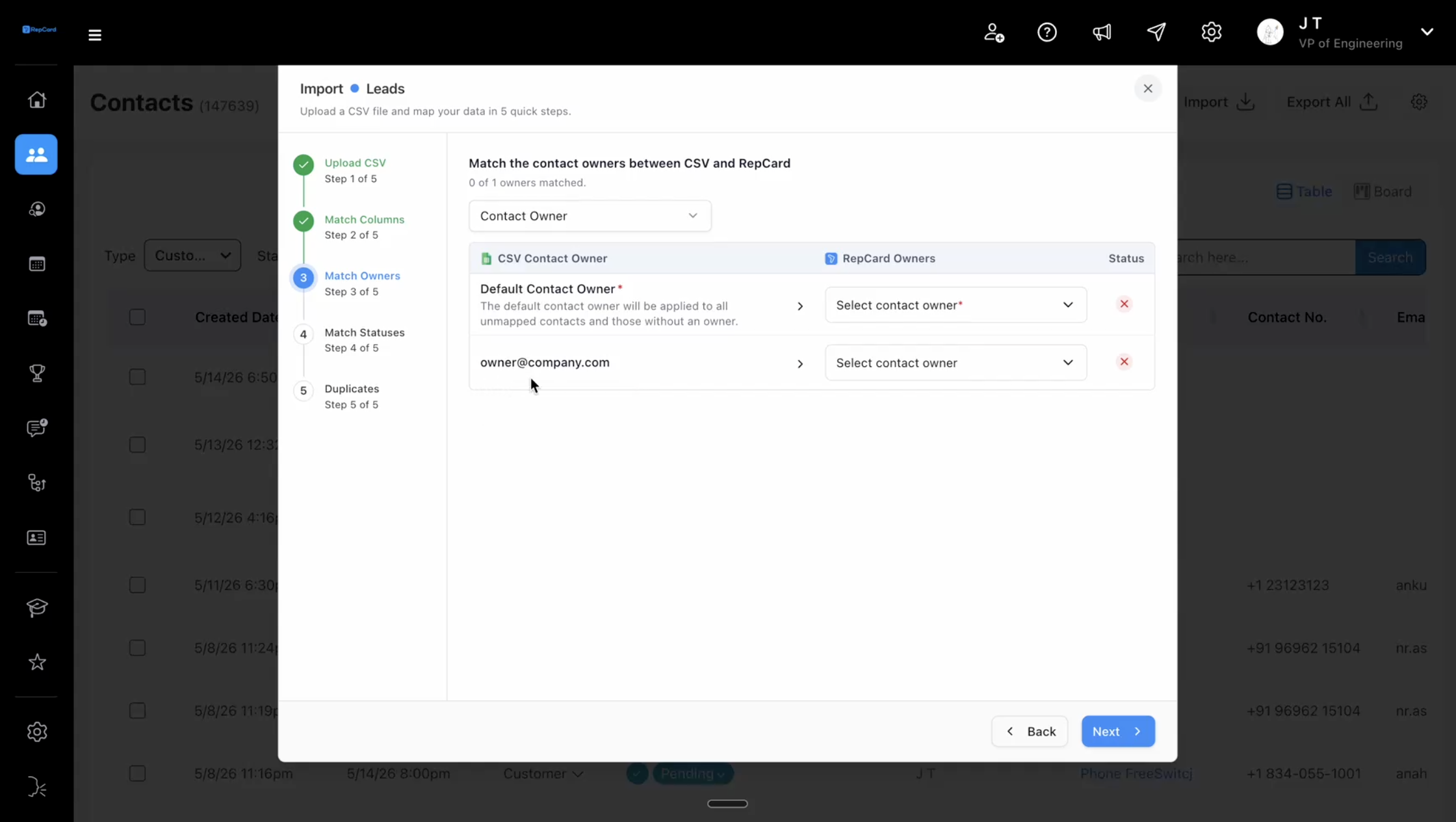Open Phone FreeSwitcj link in bottom row
Screen dimensions: 1456x822
pyautogui.click(x=1136, y=774)
